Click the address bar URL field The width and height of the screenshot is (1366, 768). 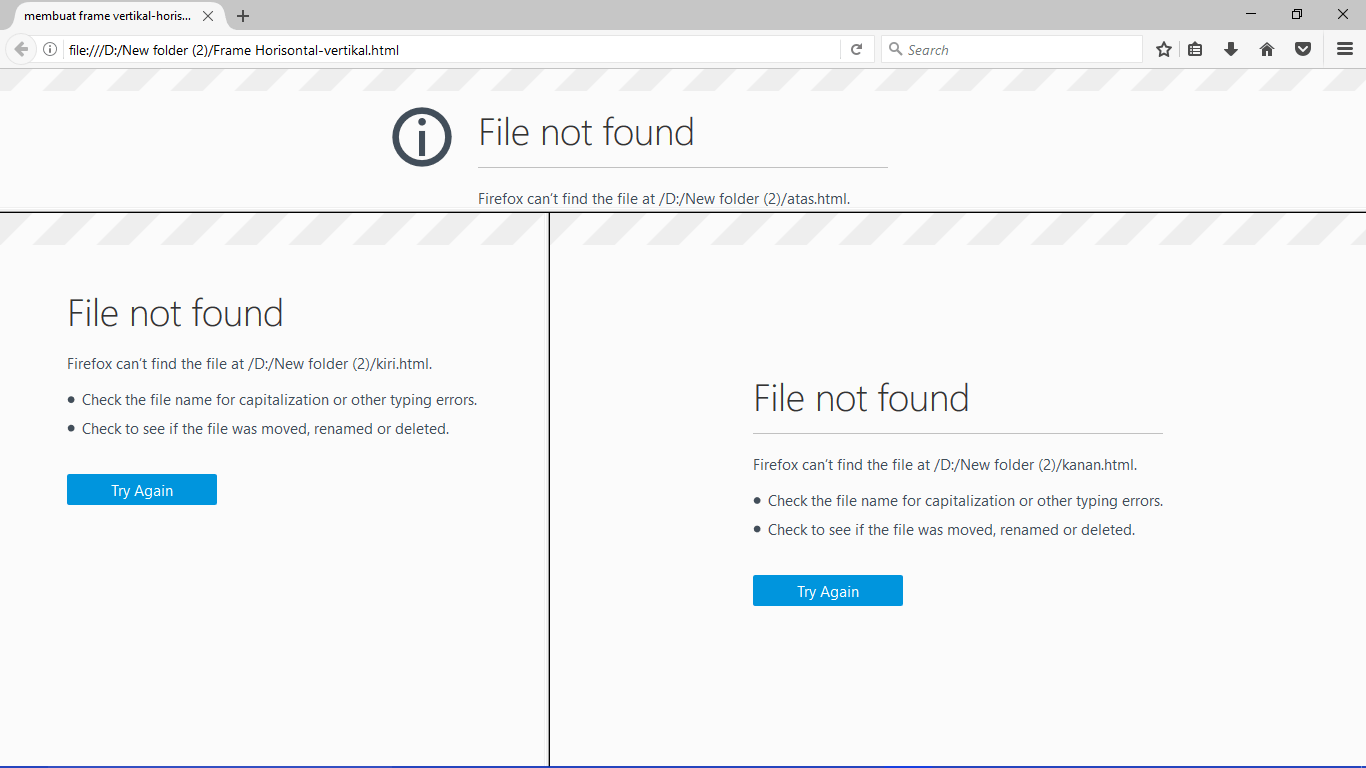[453, 49]
